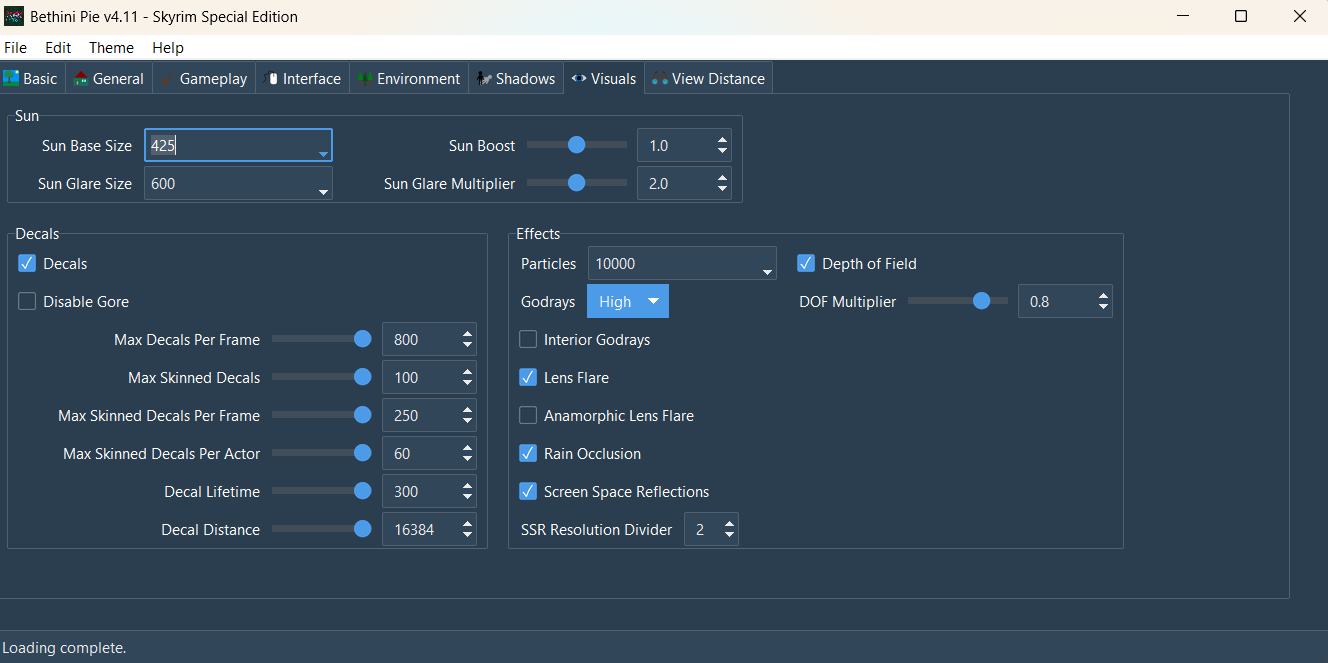Click the DOF Multiplier 0.8 spinbox arrows
The width and height of the screenshot is (1328, 663).
pyautogui.click(x=1103, y=302)
